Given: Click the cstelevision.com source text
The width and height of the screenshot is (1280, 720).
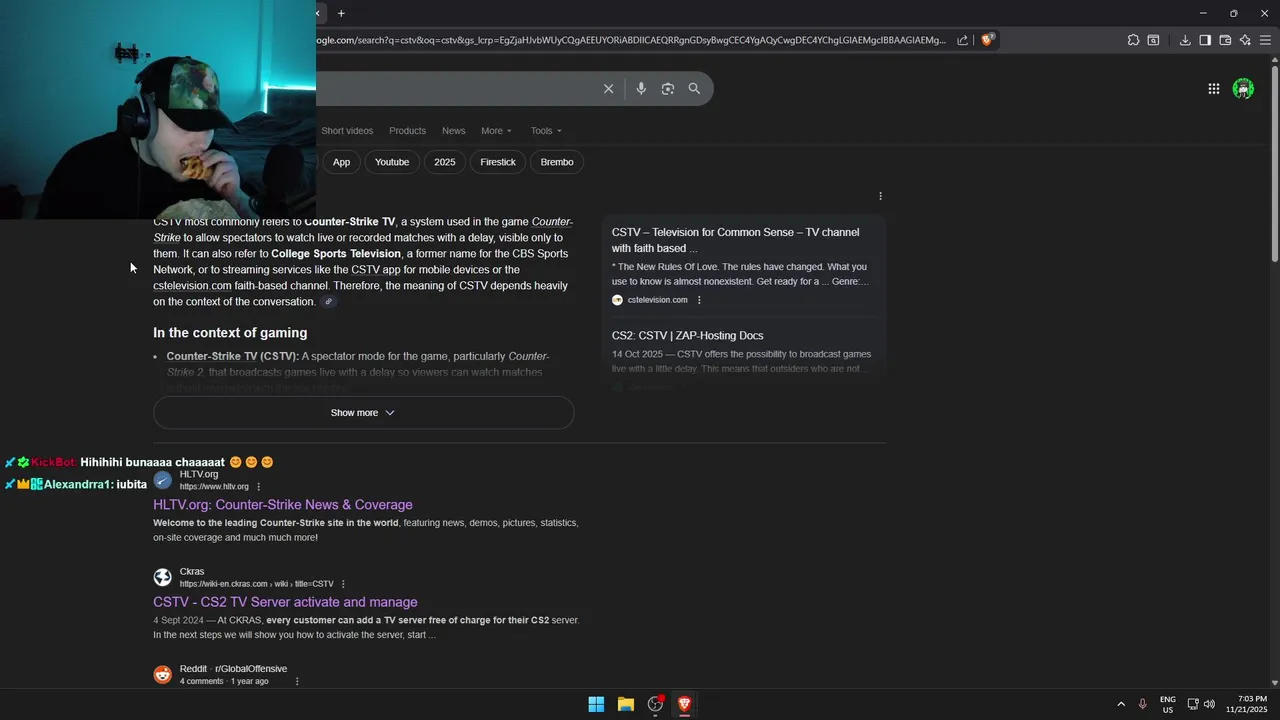Looking at the screenshot, I should (657, 300).
